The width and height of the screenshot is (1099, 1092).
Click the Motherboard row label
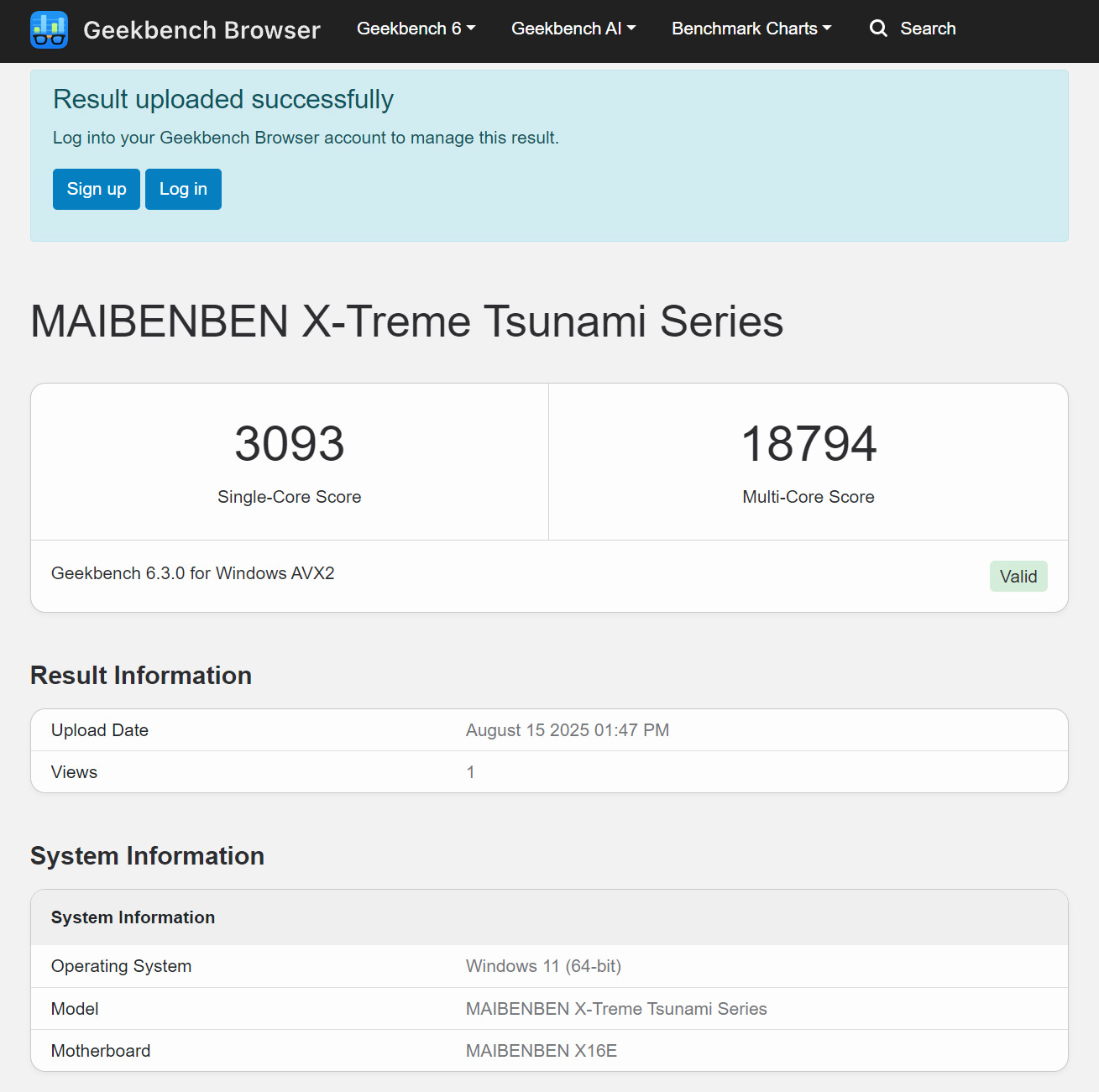101,1051
